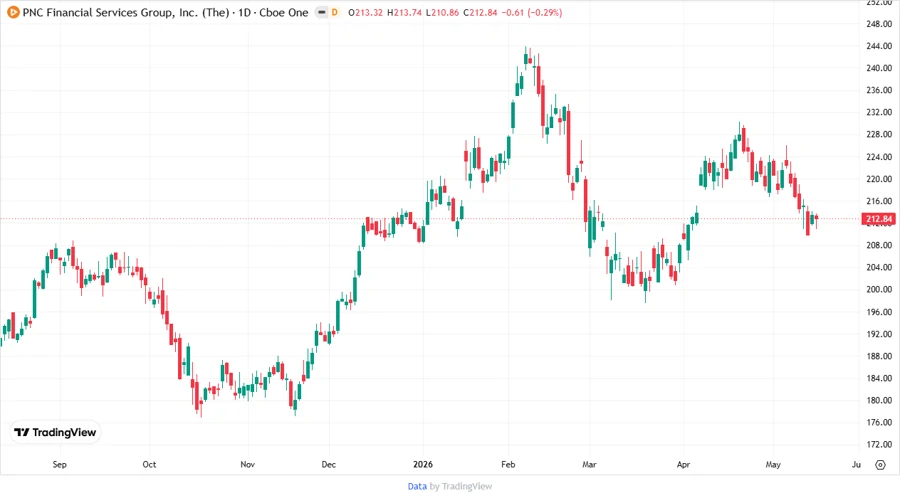
Task: Follow the blue Data link
Action: [417, 487]
